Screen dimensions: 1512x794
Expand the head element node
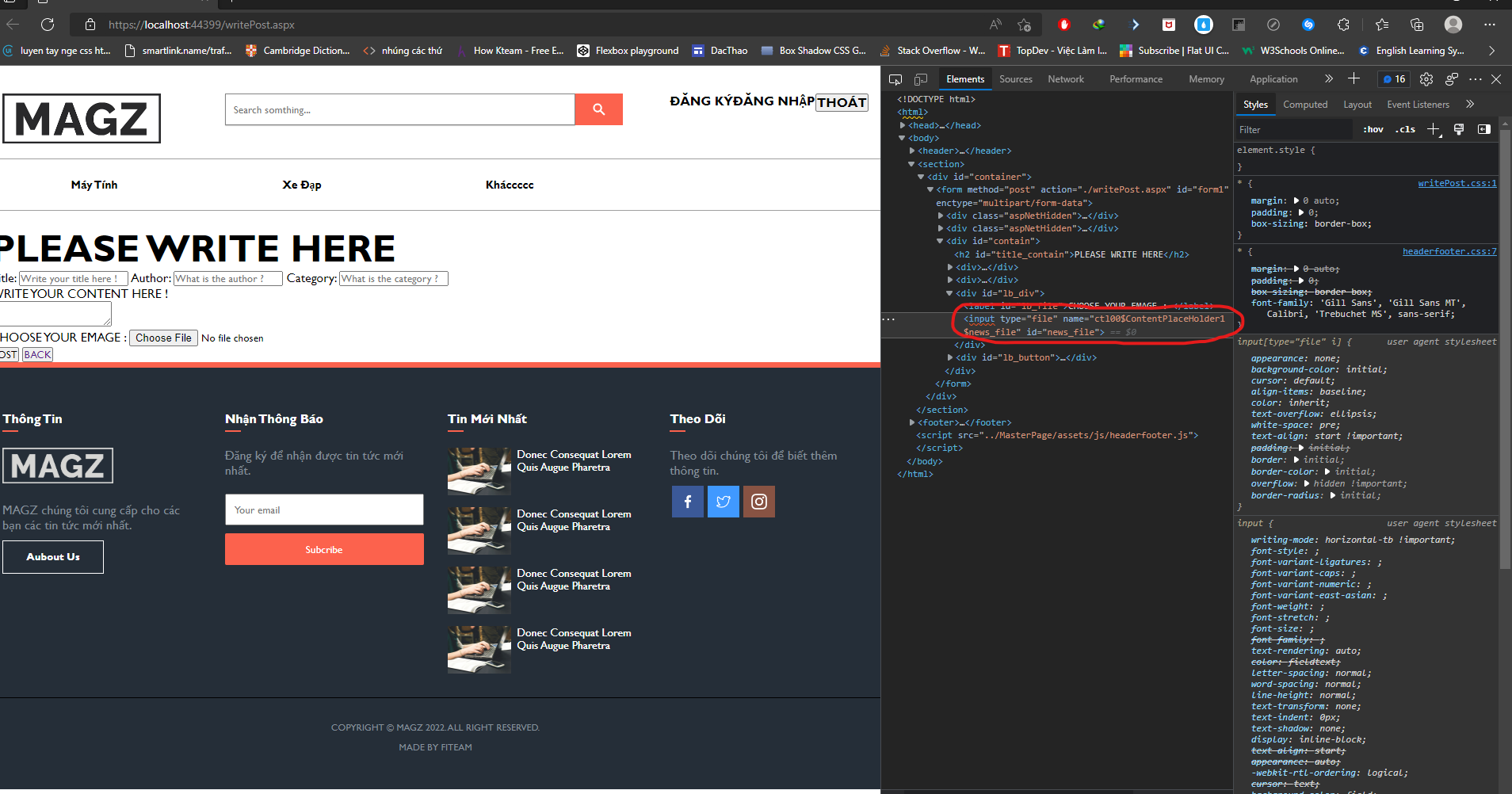coord(903,125)
